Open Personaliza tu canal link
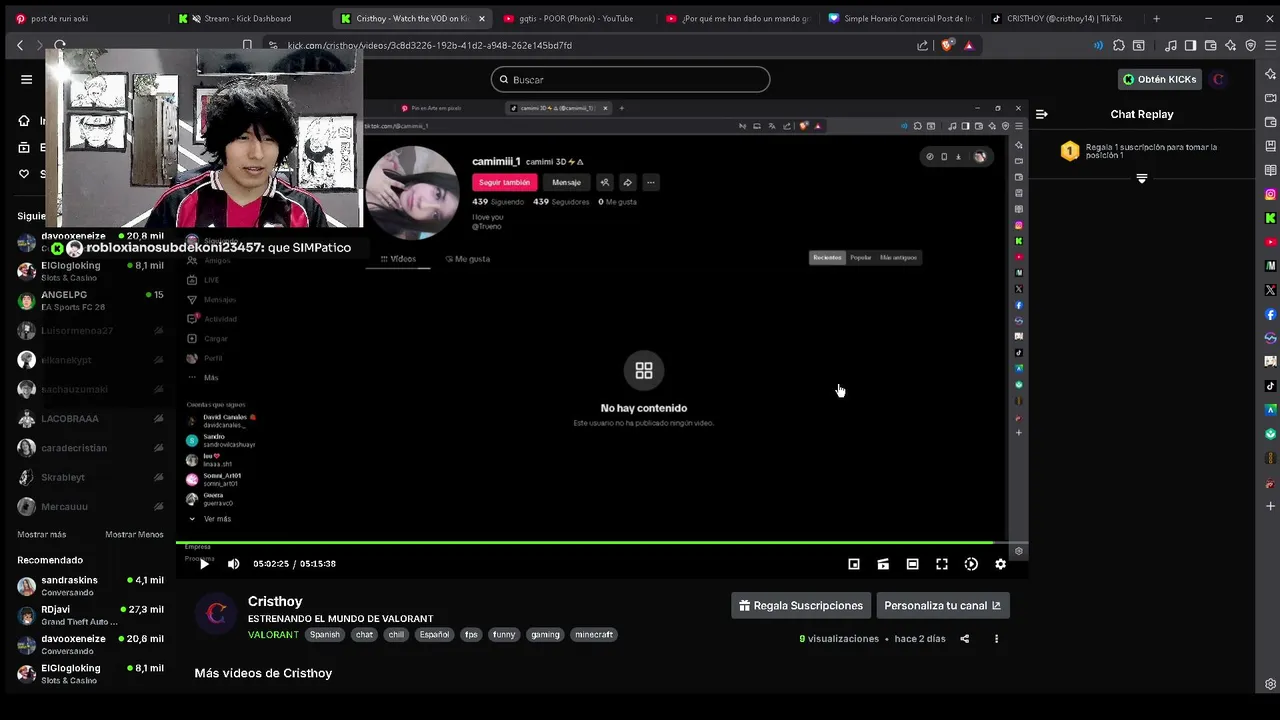The height and width of the screenshot is (720, 1280). tap(943, 606)
